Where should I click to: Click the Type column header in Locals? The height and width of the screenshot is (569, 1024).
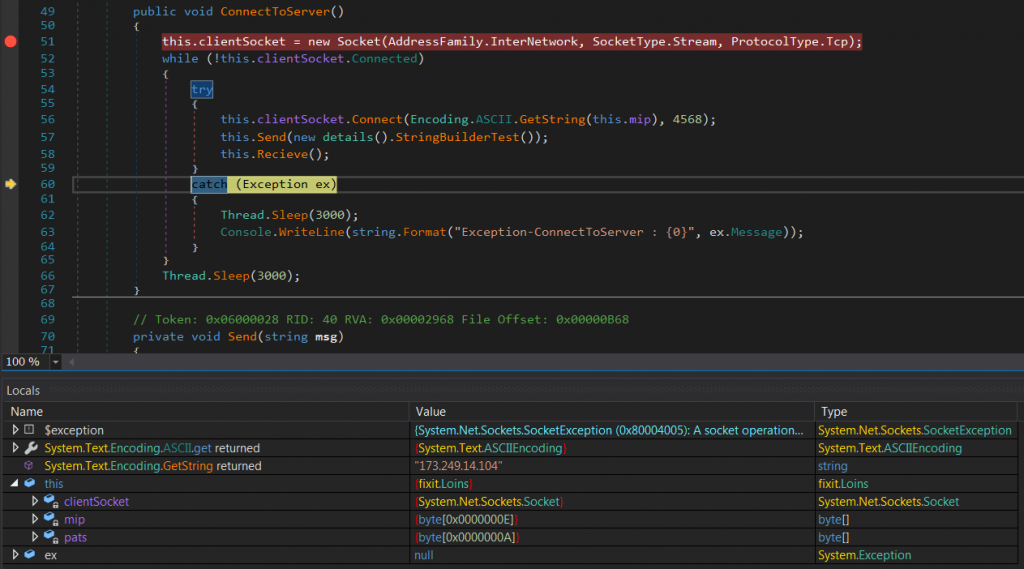(834, 411)
